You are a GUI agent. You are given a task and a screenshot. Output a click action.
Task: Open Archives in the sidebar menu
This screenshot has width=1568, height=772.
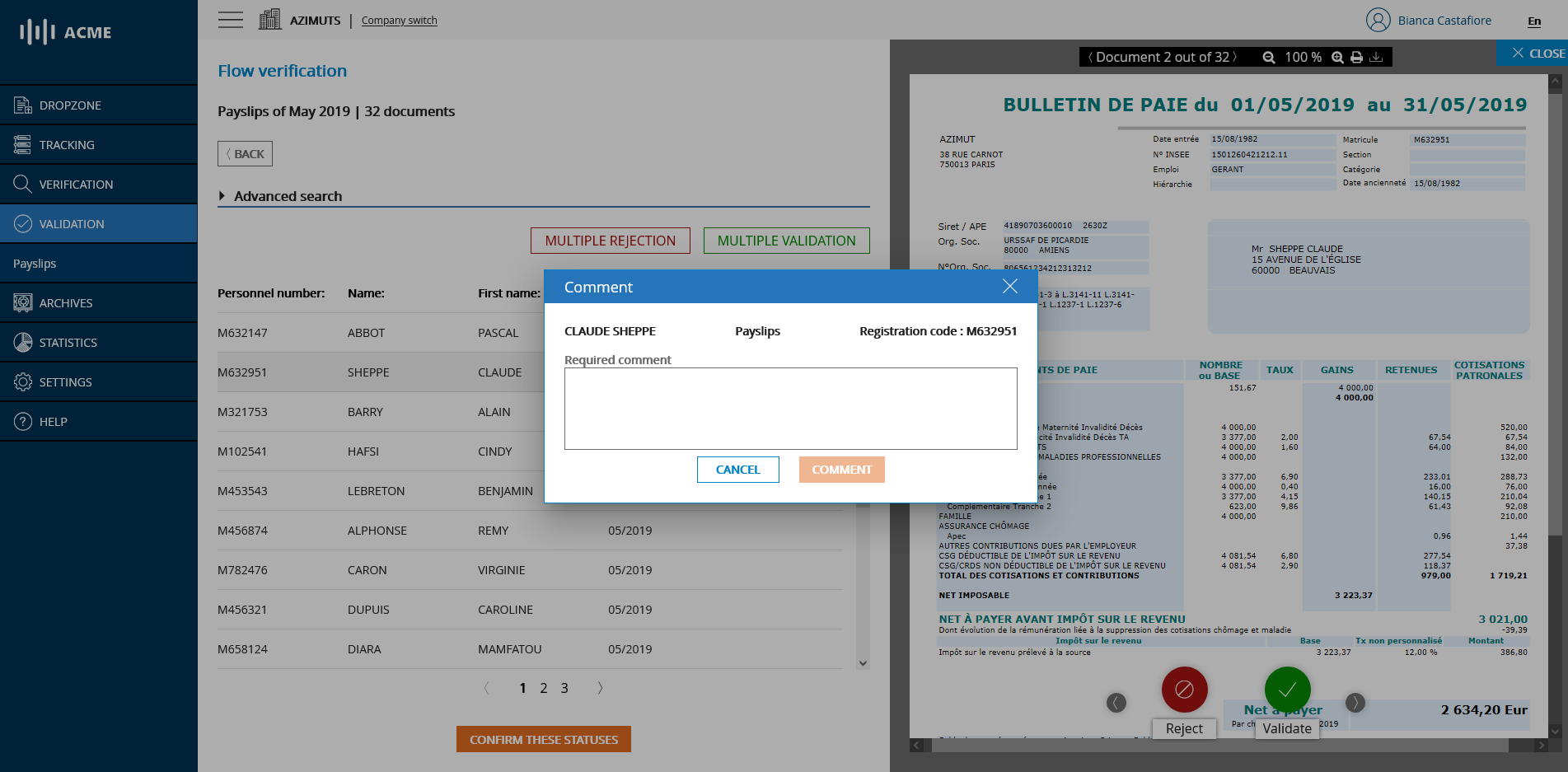click(66, 303)
